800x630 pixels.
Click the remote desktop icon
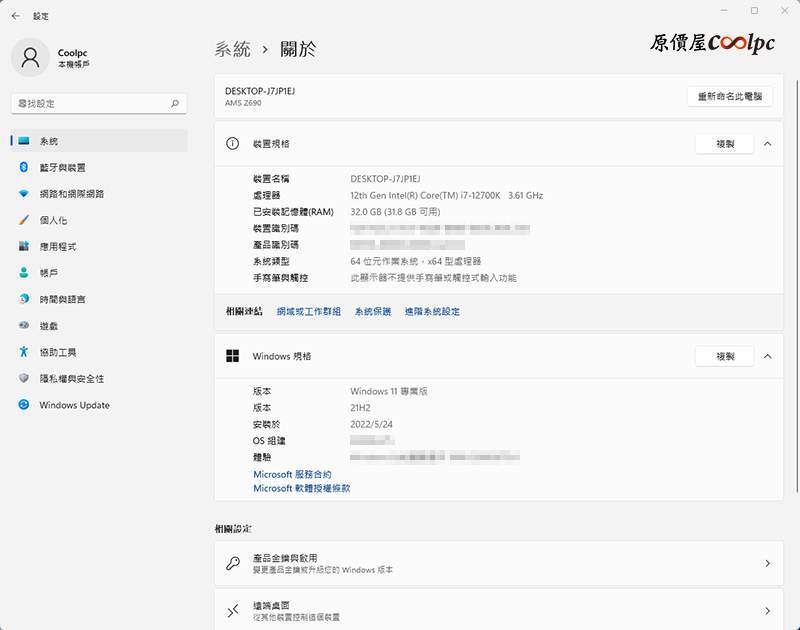pos(233,611)
